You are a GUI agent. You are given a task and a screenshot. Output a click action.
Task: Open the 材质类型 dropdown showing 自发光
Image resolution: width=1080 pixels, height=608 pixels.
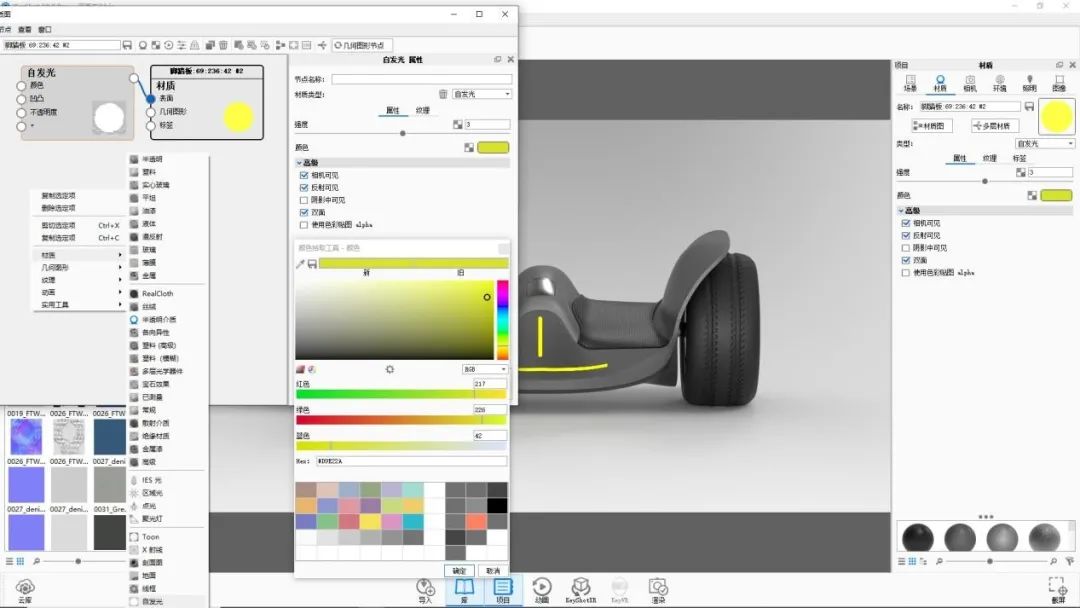(481, 94)
